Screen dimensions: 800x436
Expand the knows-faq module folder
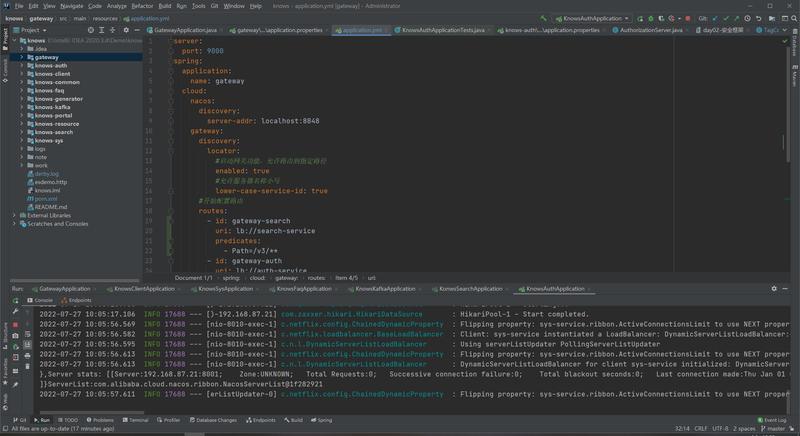coord(22,91)
